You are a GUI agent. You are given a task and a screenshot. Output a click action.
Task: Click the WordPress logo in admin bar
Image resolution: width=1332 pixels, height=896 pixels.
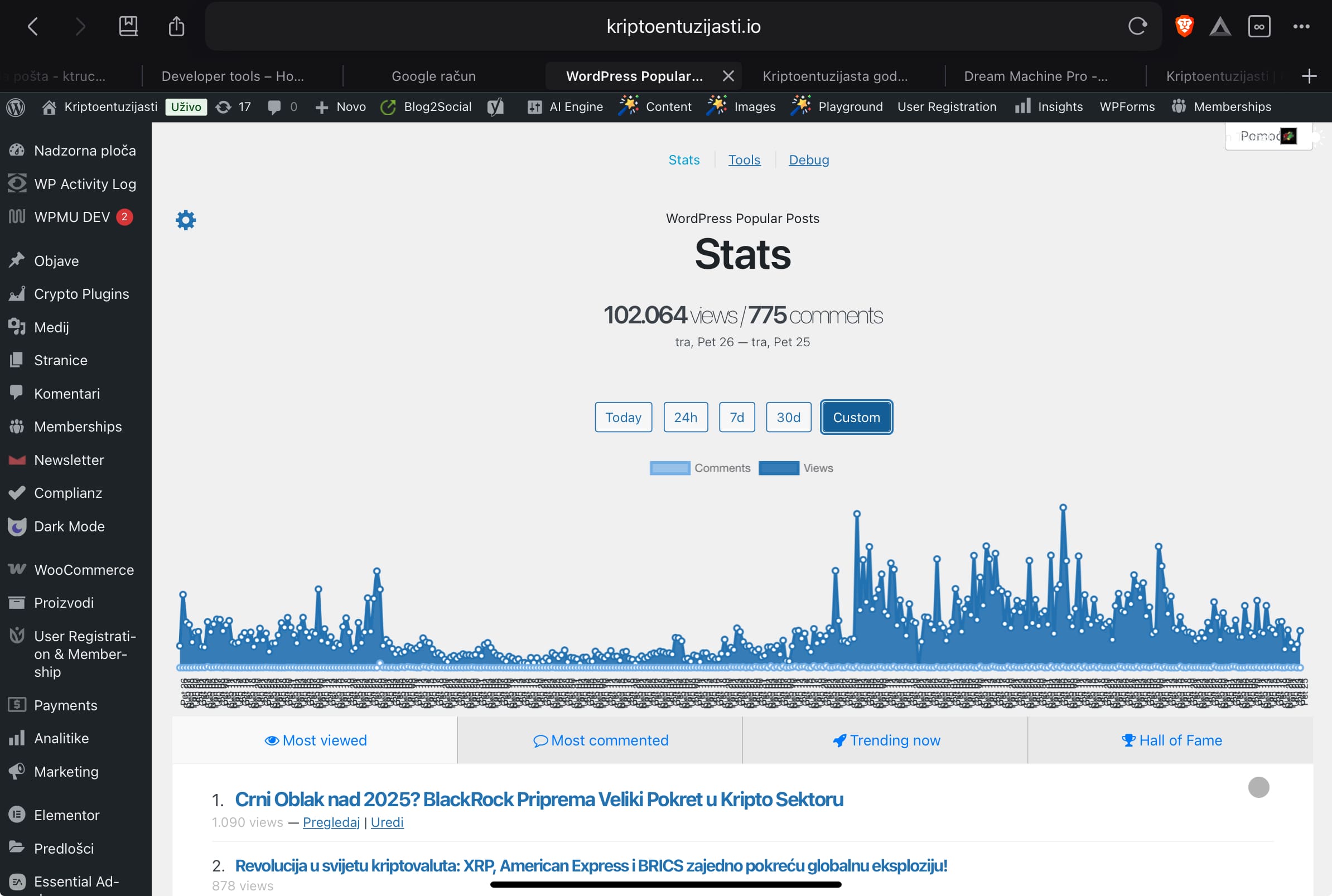coord(16,107)
